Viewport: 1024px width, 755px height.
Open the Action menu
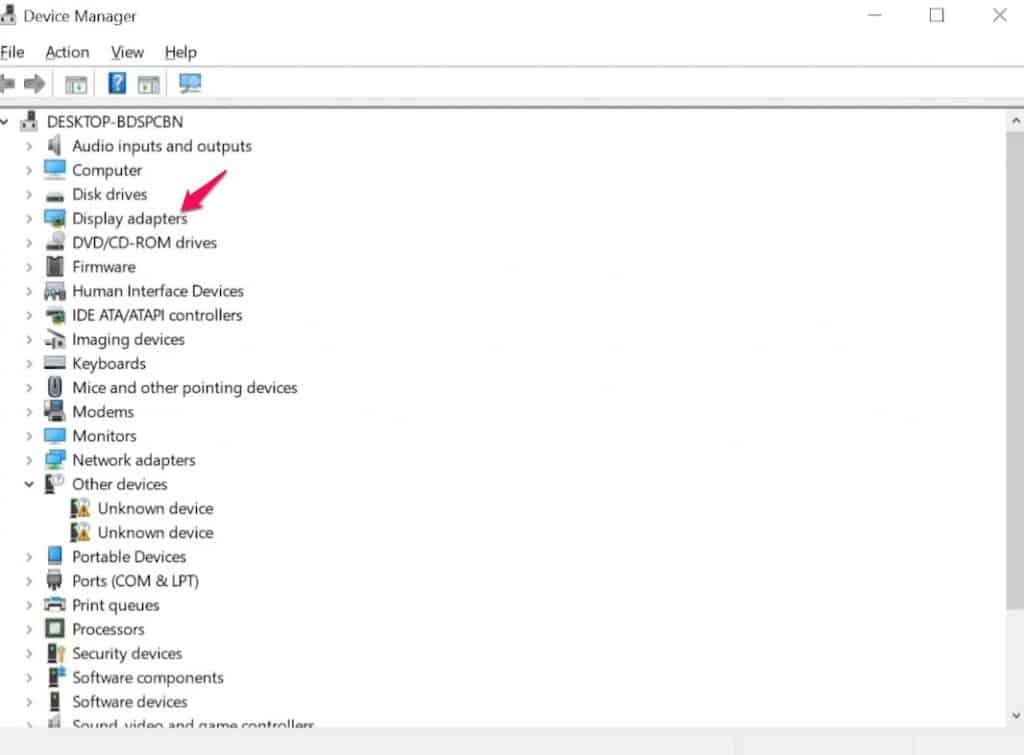tap(66, 52)
